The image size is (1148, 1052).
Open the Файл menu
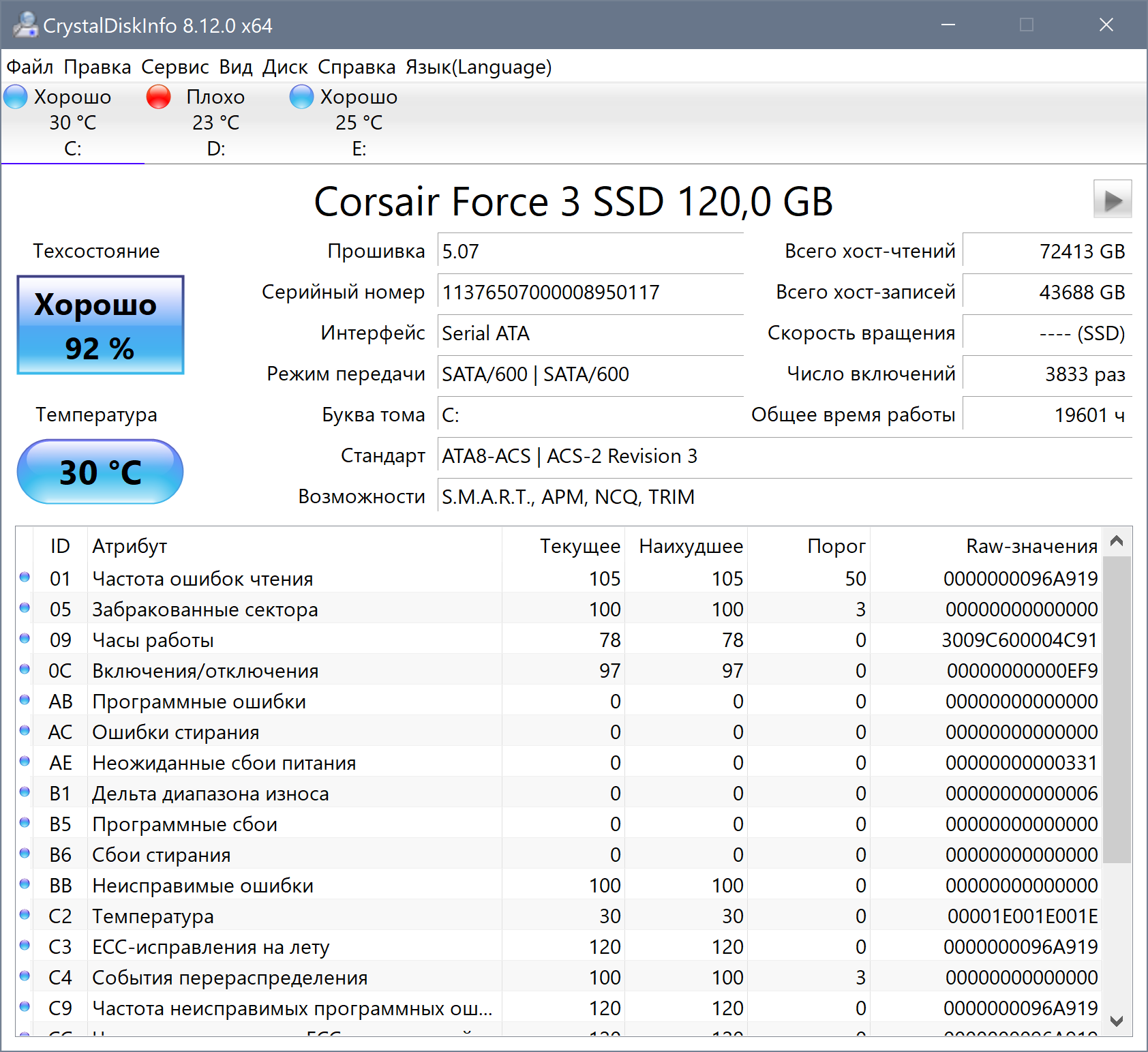pyautogui.click(x=30, y=67)
